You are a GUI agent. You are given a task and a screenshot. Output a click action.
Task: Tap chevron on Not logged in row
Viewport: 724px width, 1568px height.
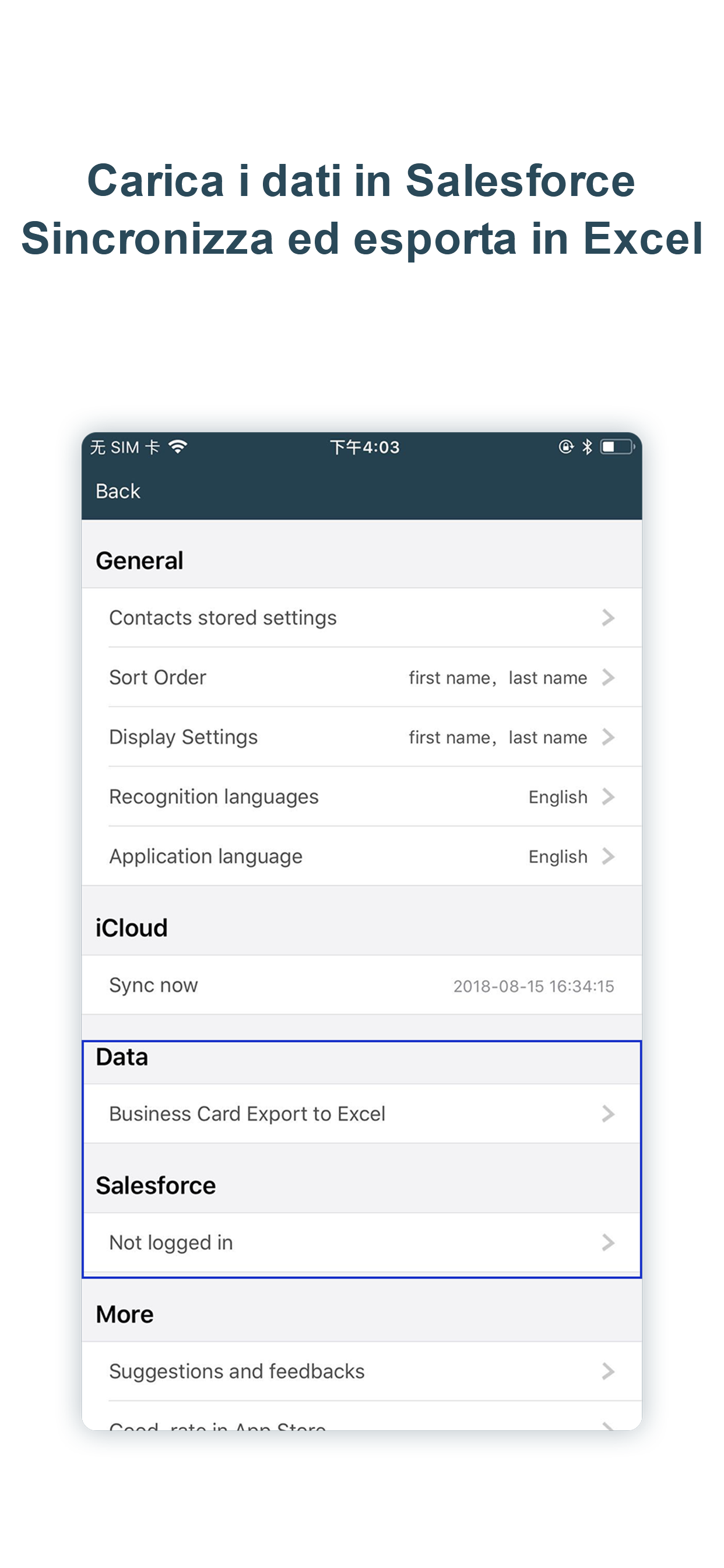click(608, 1242)
